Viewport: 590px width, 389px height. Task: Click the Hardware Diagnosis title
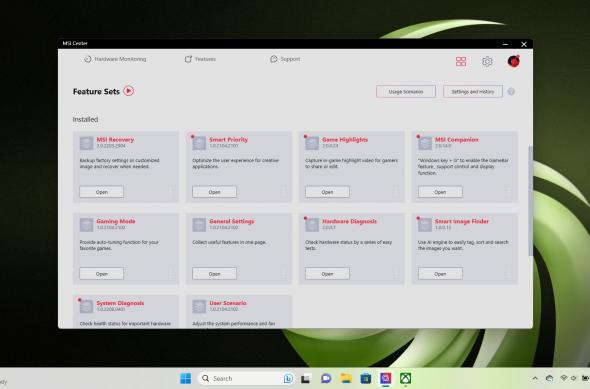349,221
